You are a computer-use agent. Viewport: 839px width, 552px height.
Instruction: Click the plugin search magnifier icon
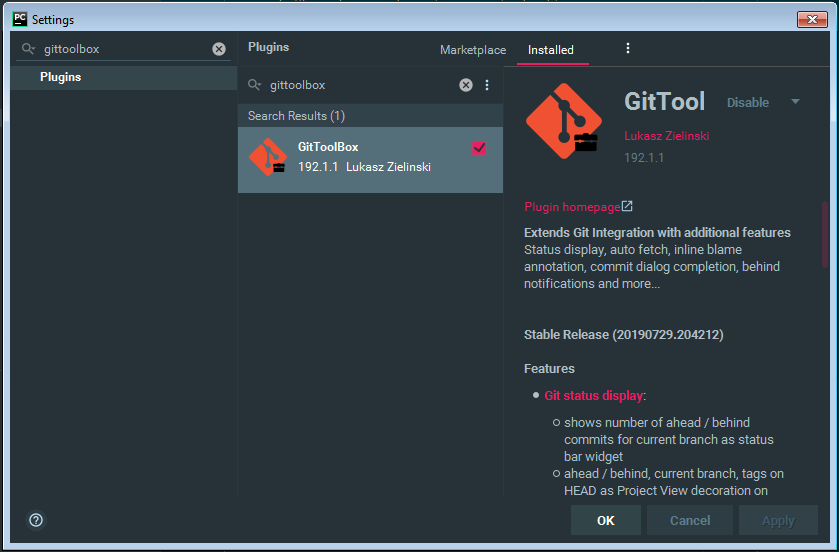254,85
